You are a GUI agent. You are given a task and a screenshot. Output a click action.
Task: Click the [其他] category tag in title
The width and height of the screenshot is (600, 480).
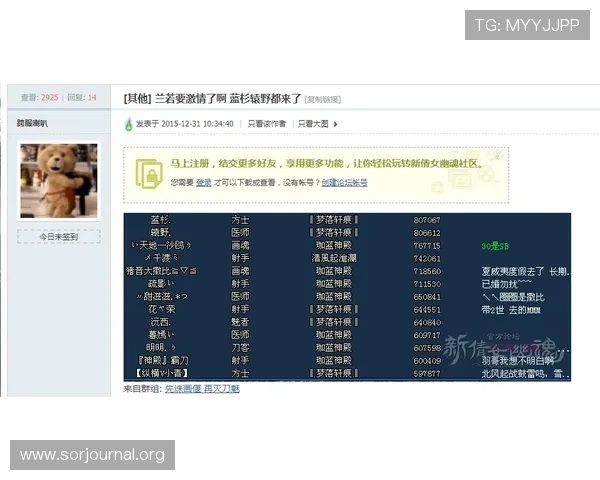[x=137, y=99]
